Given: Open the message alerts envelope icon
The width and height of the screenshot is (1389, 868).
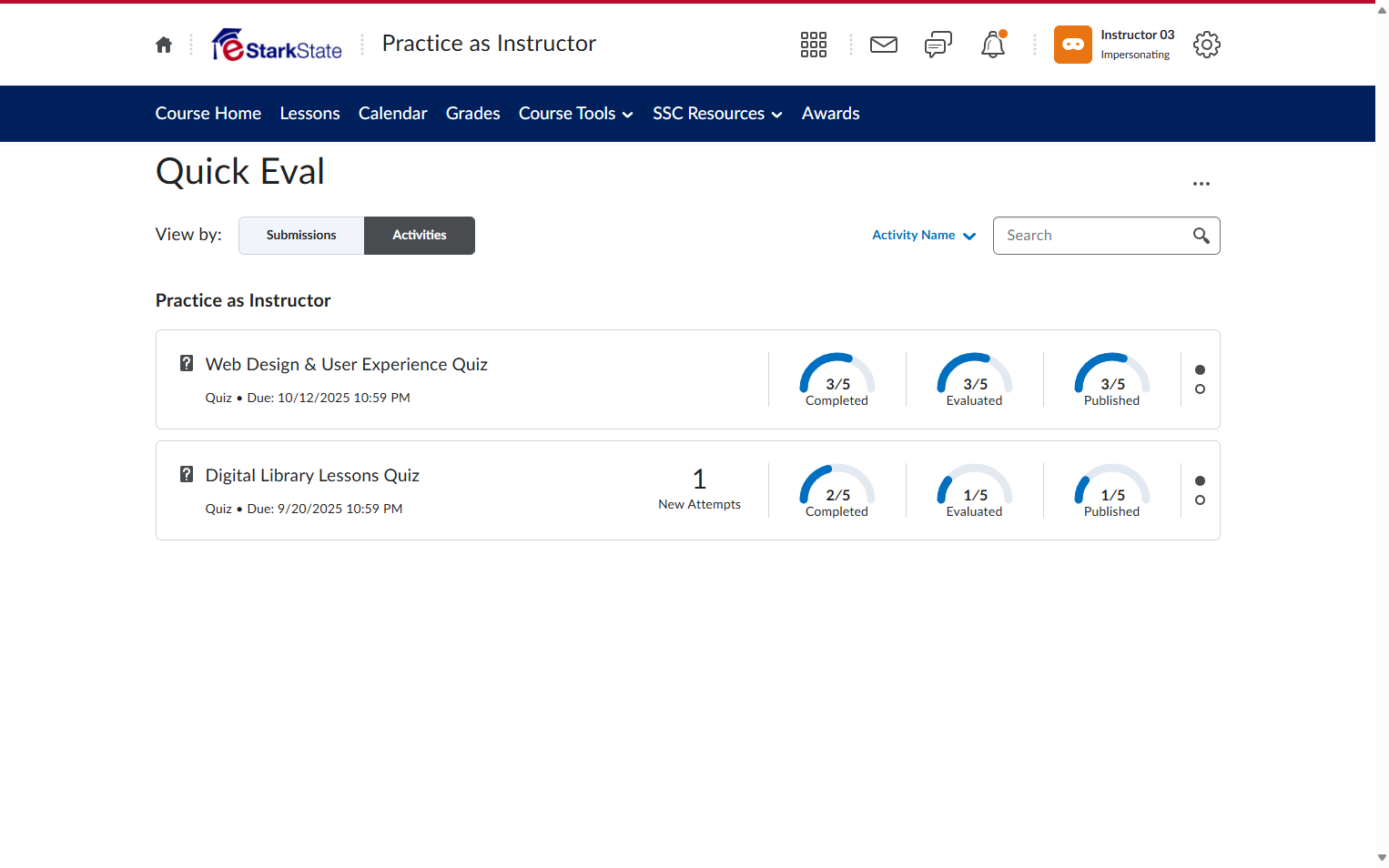Looking at the screenshot, I should [x=884, y=45].
